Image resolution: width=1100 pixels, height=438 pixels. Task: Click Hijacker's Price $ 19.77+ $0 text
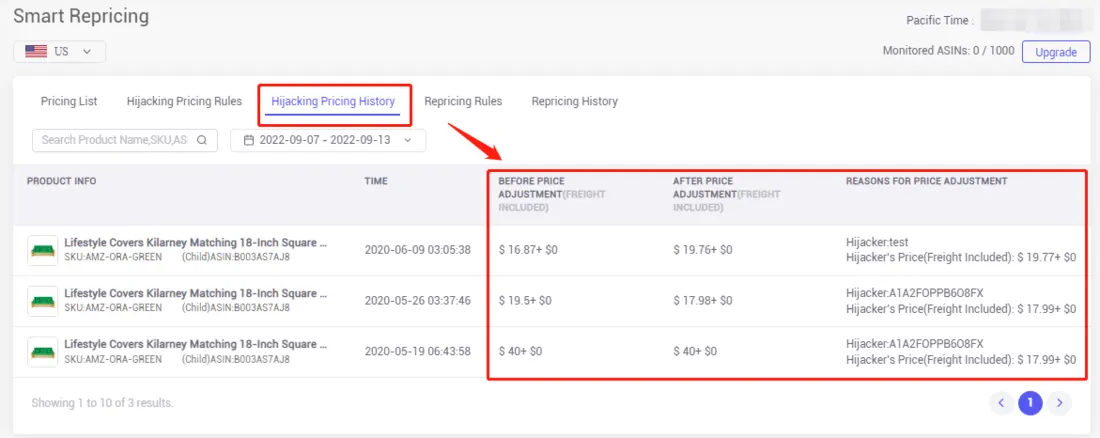tap(961, 258)
